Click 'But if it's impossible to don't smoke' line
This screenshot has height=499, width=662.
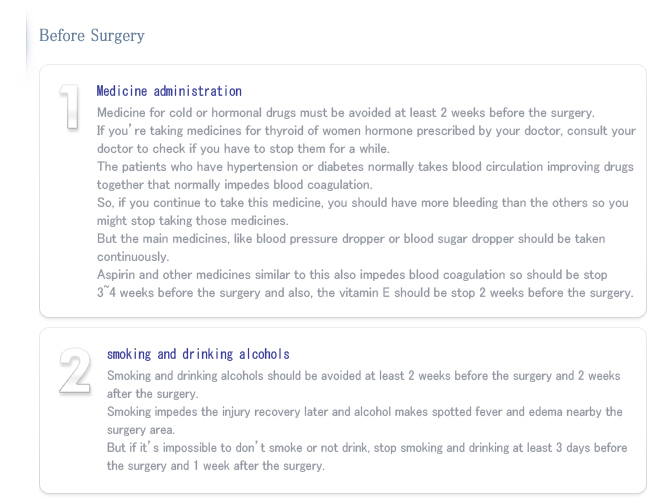click(x=367, y=448)
